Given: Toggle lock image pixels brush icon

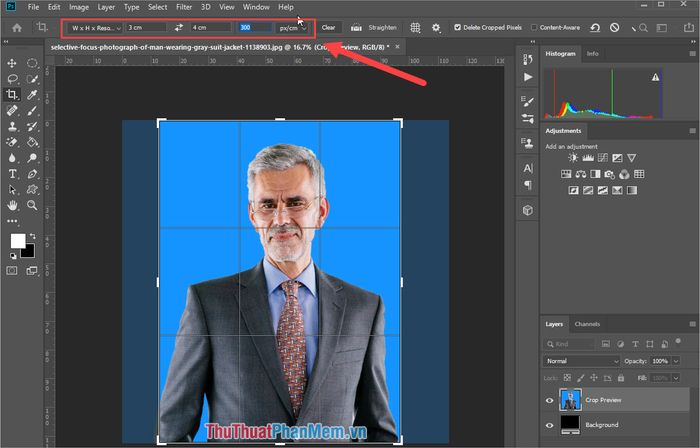Looking at the screenshot, I should [580, 377].
